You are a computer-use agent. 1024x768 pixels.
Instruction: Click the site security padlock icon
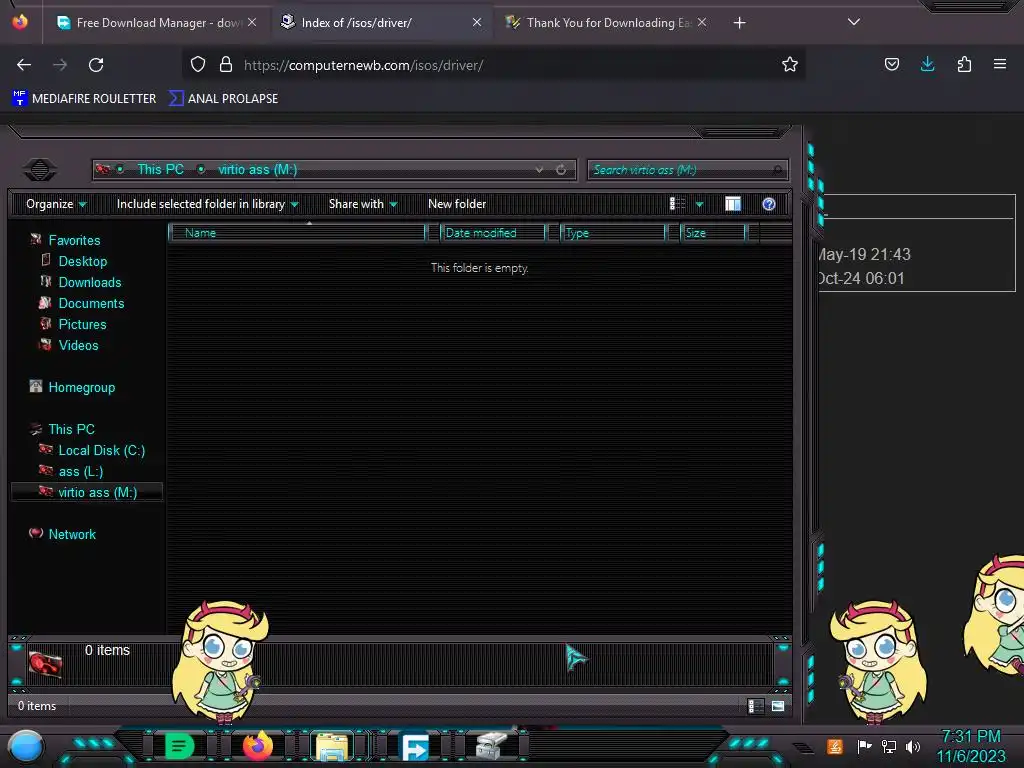(226, 64)
